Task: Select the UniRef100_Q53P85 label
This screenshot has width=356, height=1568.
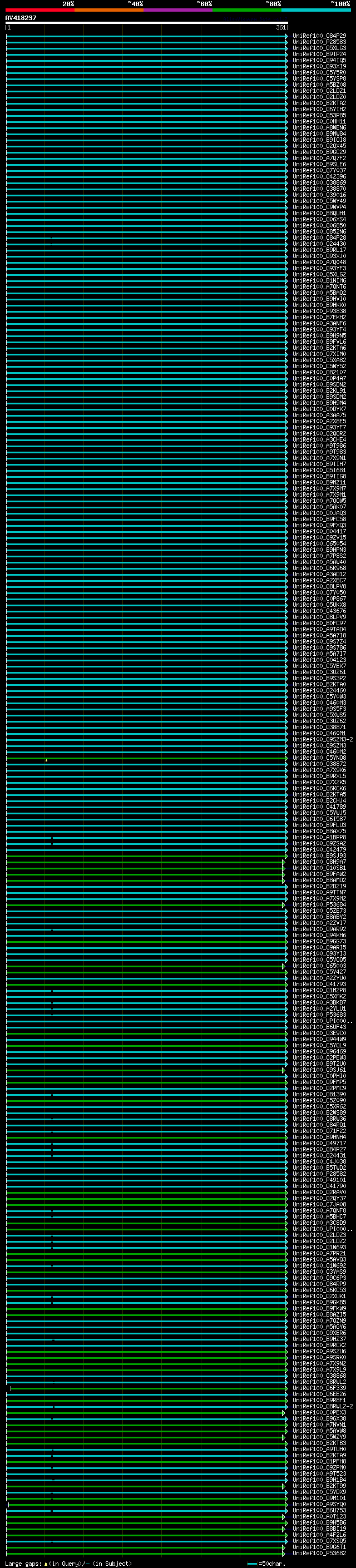Action: (319, 115)
